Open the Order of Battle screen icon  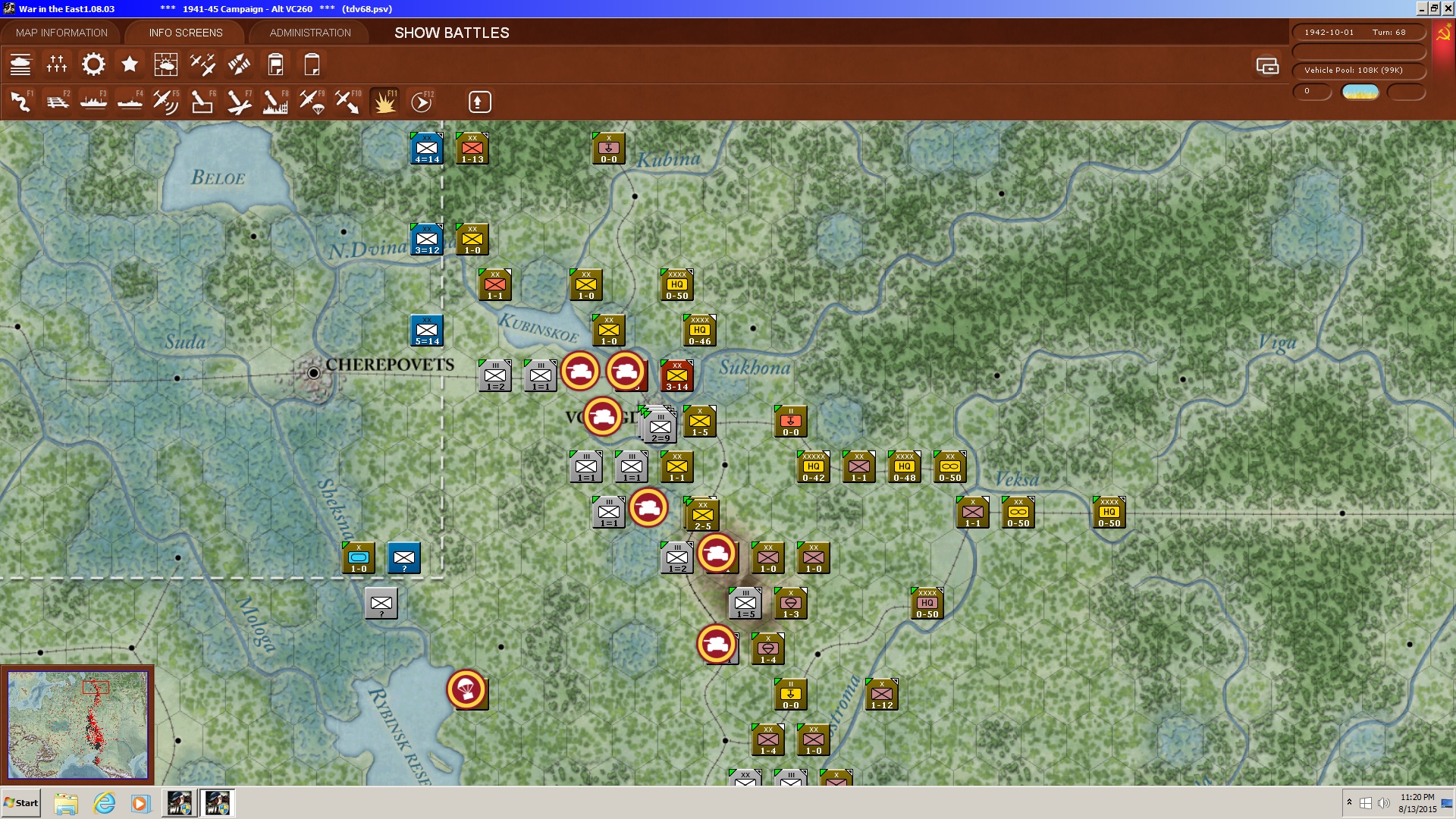click(x=20, y=64)
